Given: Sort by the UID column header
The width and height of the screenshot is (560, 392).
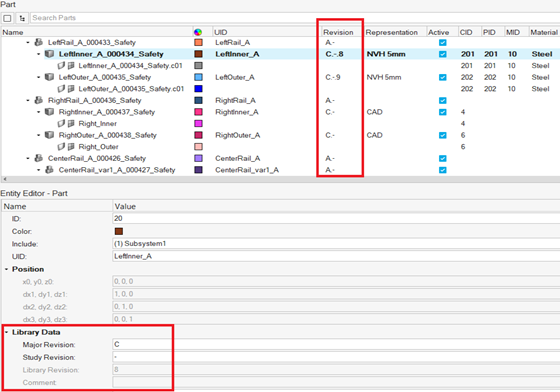Looking at the screenshot, I should [x=266, y=32].
